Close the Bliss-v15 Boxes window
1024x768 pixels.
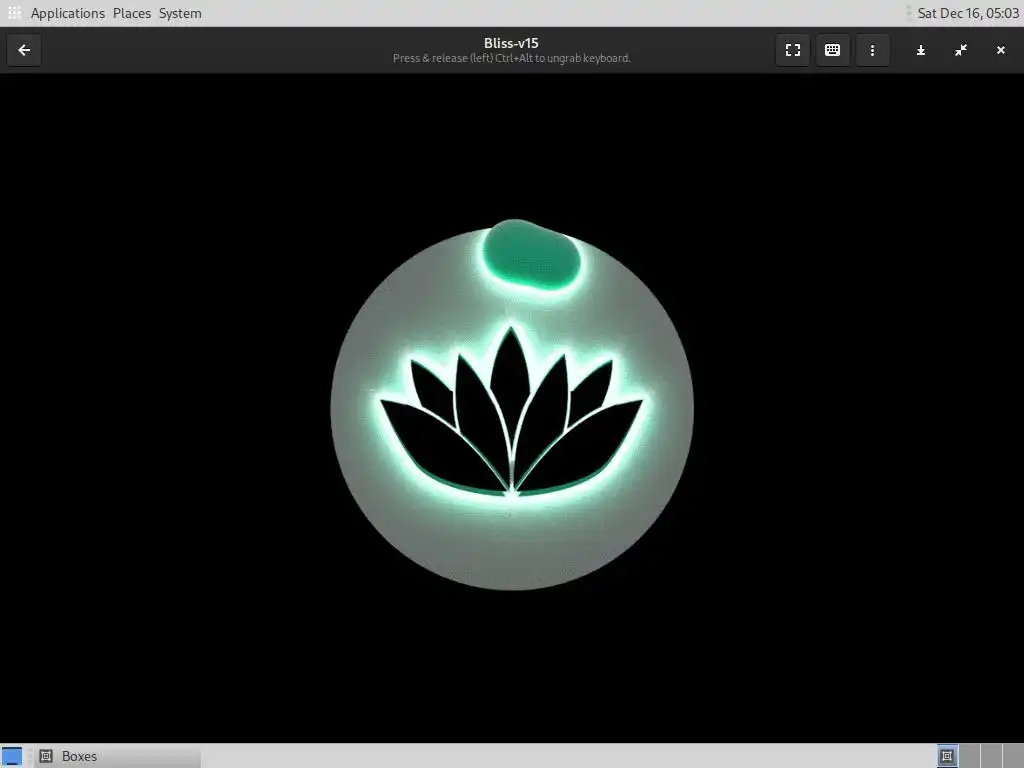point(1000,50)
